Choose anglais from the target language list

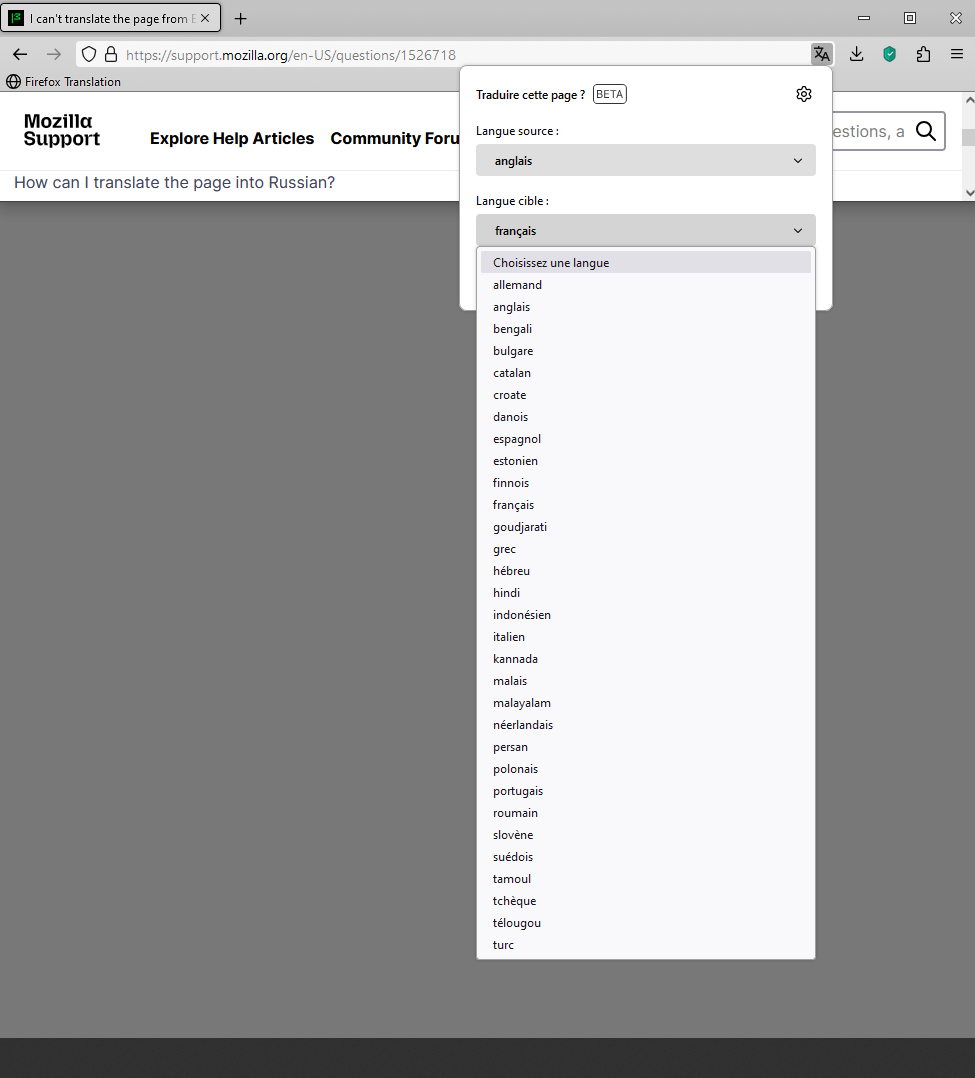646,307
